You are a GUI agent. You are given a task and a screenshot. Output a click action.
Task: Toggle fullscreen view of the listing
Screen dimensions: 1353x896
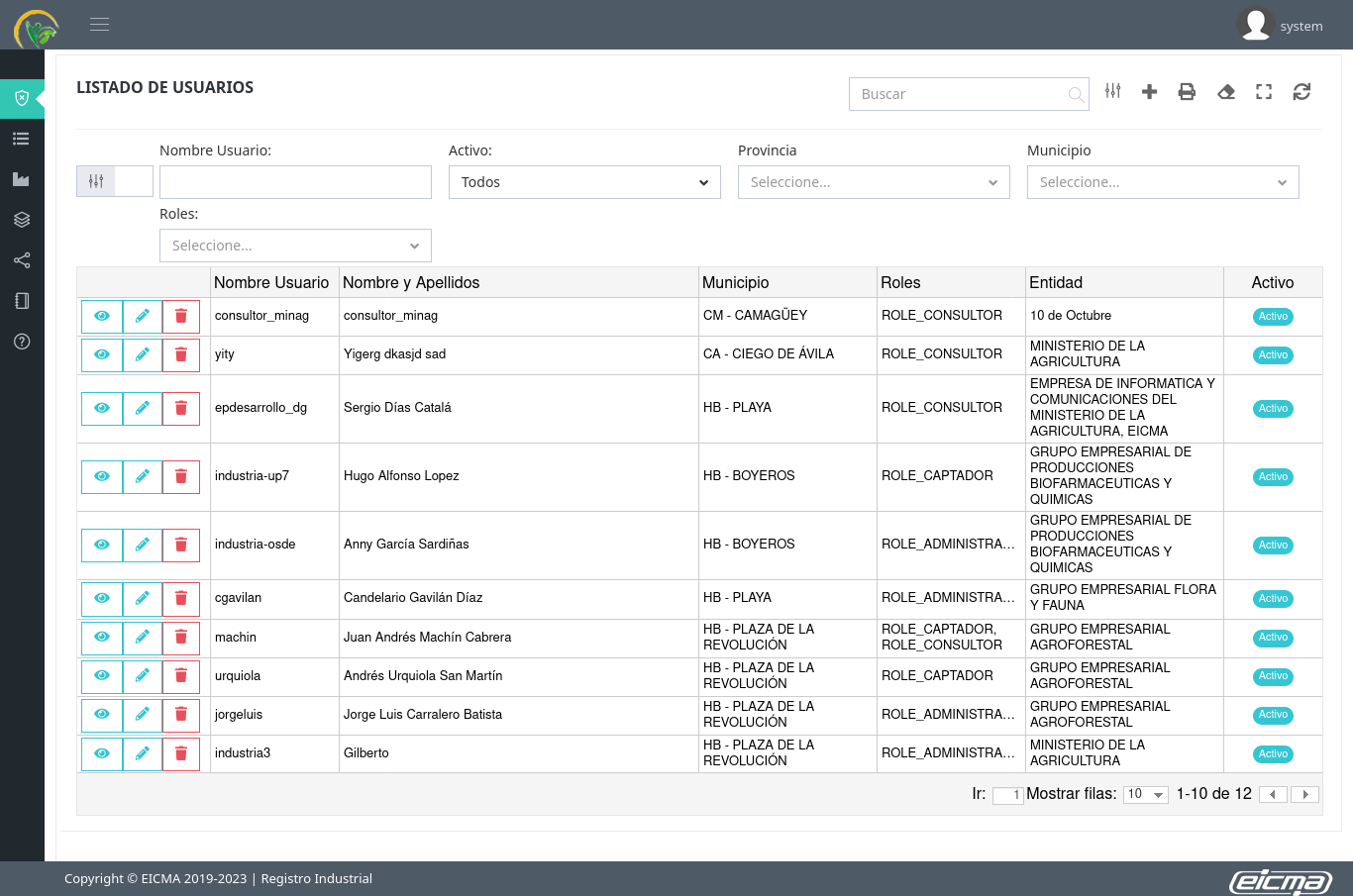tap(1264, 92)
